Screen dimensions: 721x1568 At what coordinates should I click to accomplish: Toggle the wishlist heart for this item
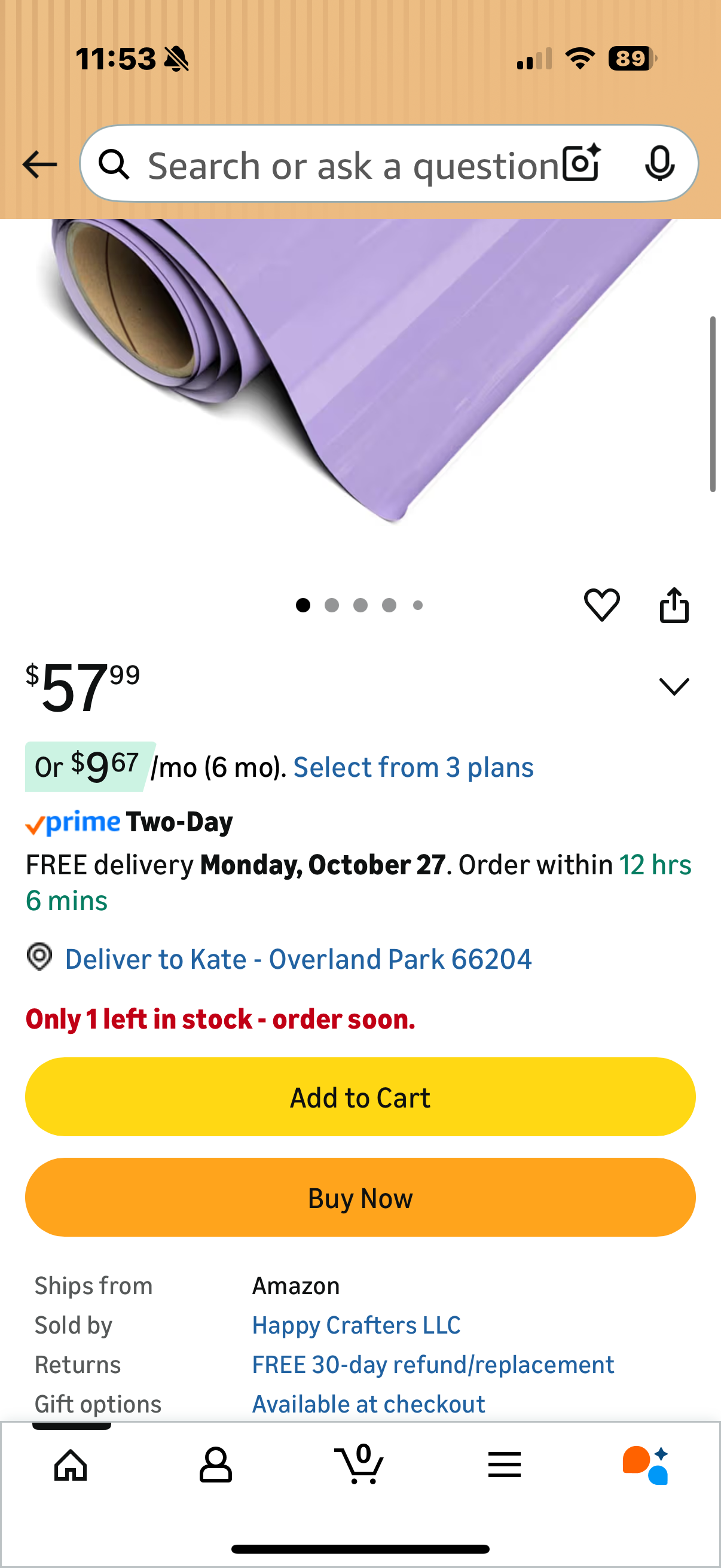(x=603, y=605)
